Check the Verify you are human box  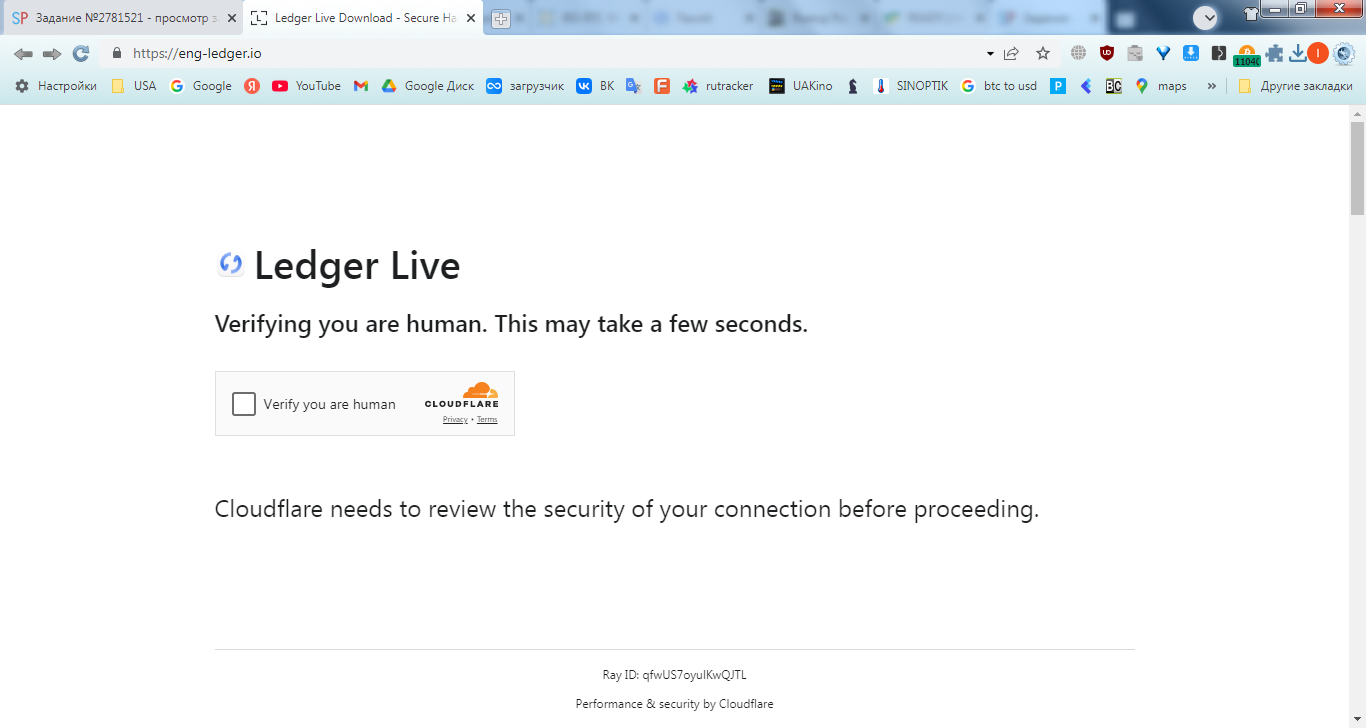(x=244, y=404)
